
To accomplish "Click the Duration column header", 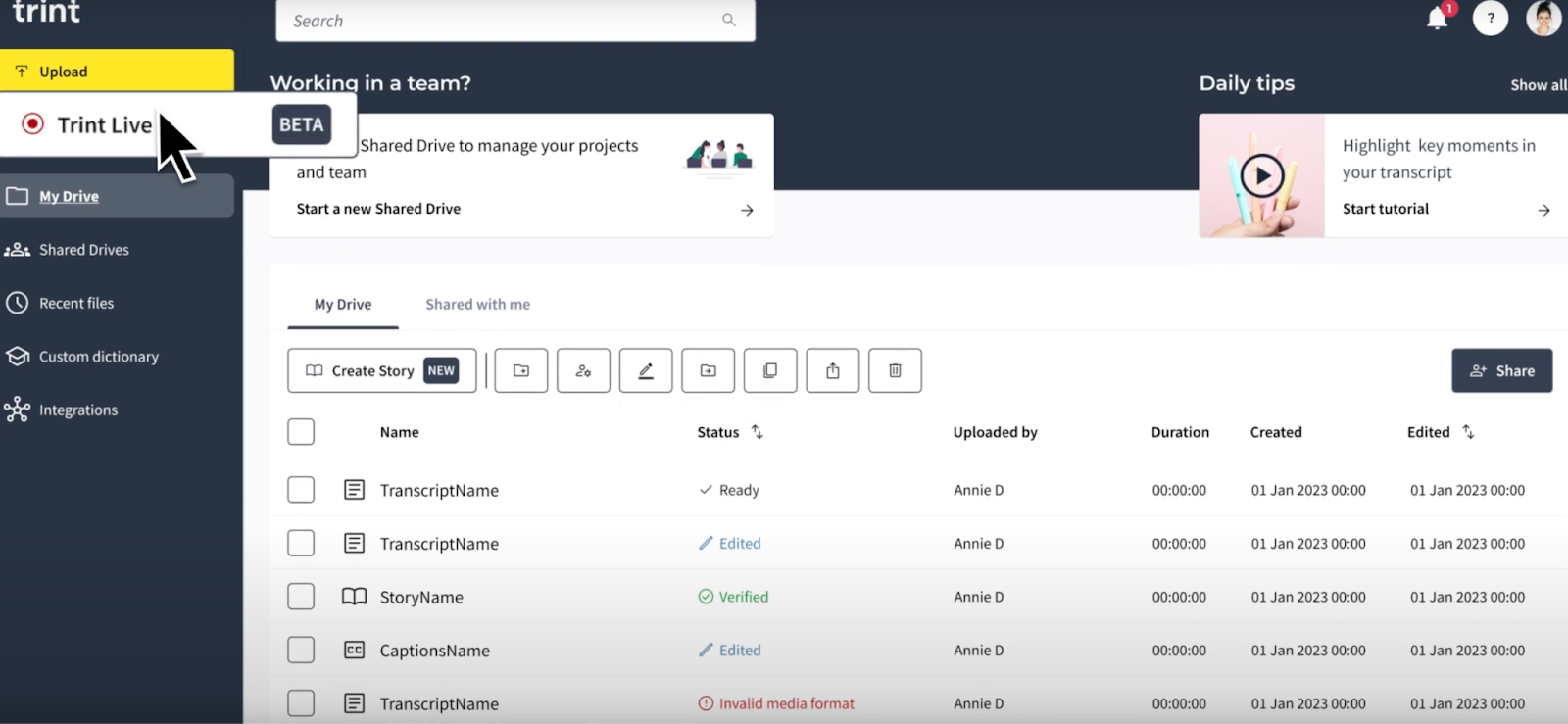I will 1180,432.
